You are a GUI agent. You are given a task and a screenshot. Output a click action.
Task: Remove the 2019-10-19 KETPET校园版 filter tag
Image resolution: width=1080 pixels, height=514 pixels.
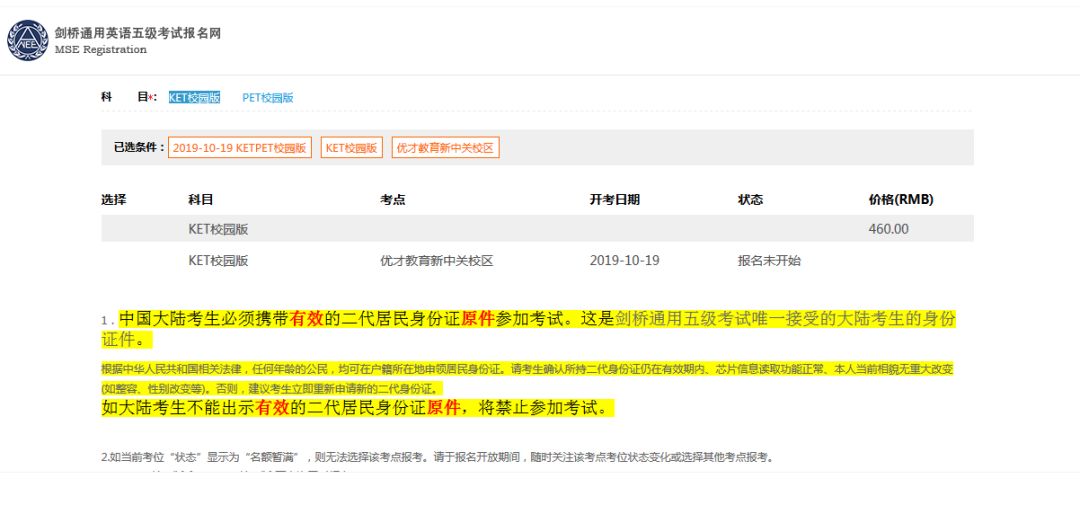(240, 147)
